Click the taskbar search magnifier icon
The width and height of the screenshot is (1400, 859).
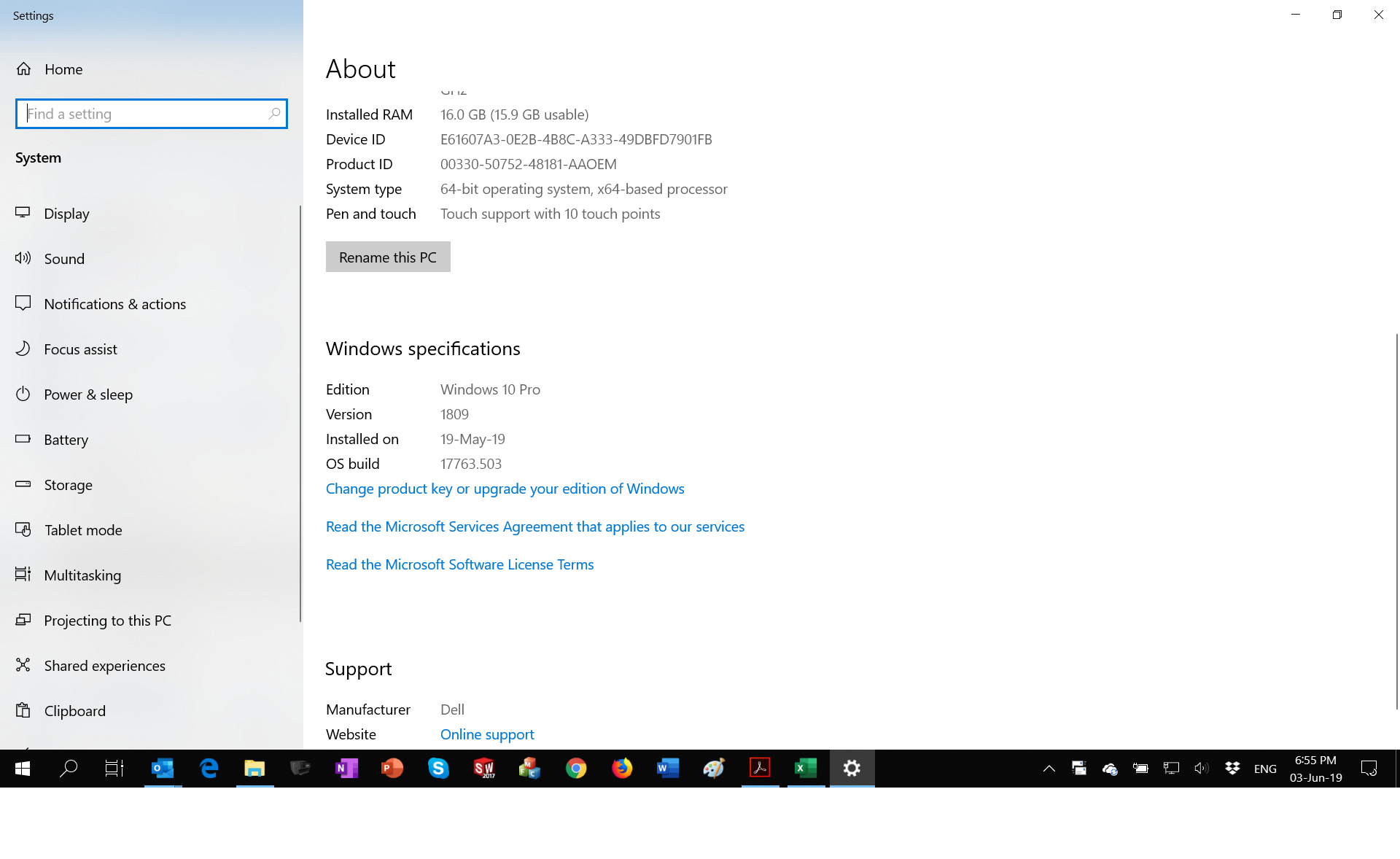point(69,768)
